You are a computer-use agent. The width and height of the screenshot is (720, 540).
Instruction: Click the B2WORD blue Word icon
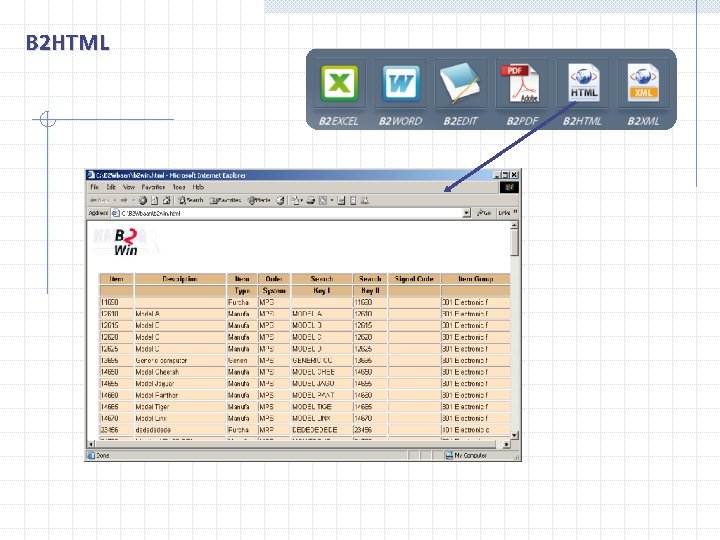click(401, 83)
